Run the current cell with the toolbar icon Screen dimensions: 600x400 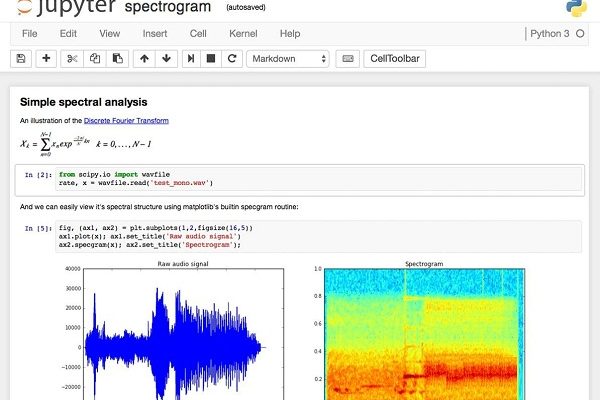tap(193, 59)
